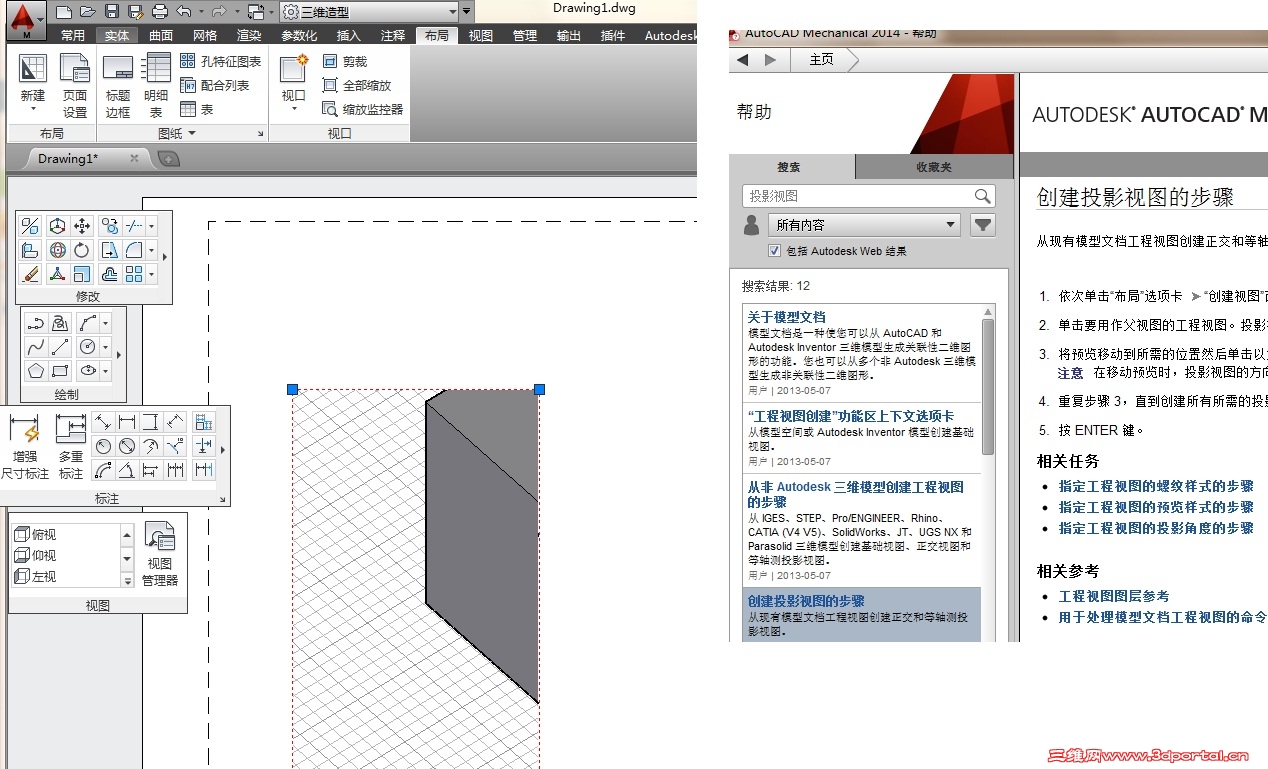Click the Undo arrow icon
Viewport: 1268px width, 769px height.
(x=183, y=12)
